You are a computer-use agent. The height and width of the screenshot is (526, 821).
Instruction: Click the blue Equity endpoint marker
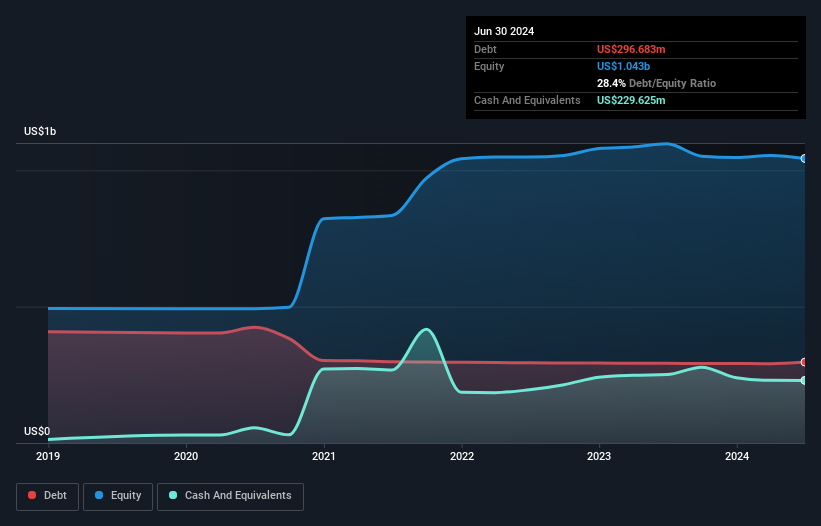click(804, 158)
